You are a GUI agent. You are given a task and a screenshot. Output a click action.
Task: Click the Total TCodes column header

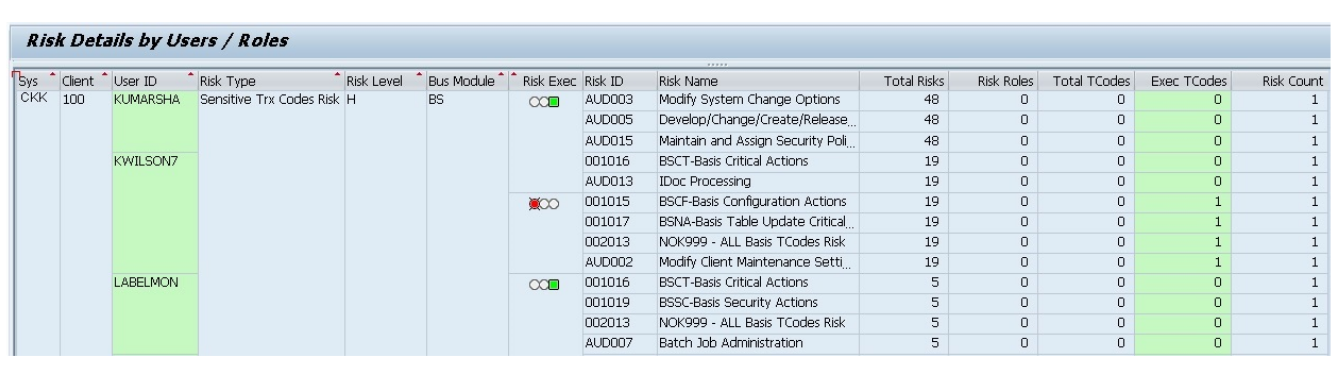1086,80
